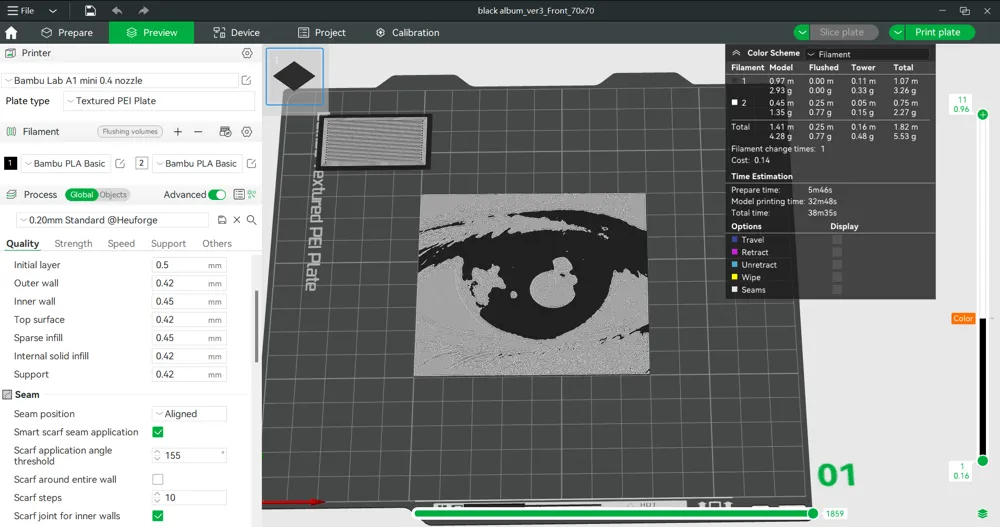Uncheck Scarf joint for inner walls

(x=158, y=516)
